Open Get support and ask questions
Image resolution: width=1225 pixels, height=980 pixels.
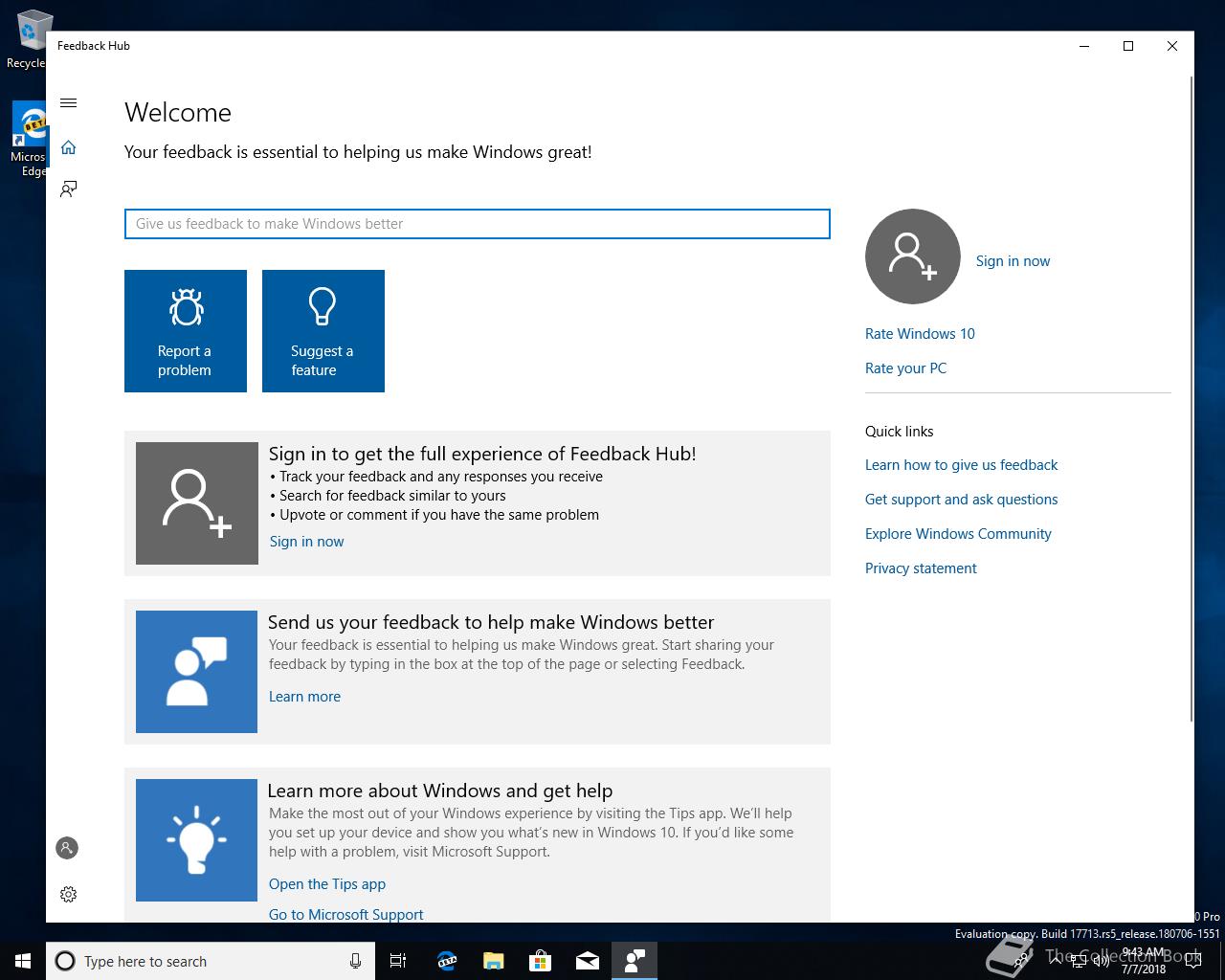click(961, 500)
